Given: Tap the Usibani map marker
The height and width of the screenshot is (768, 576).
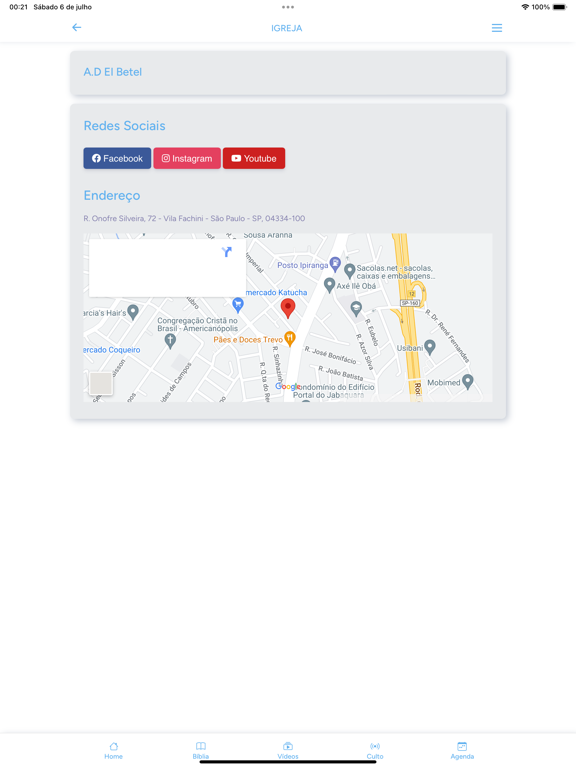Looking at the screenshot, I should [x=430, y=347].
